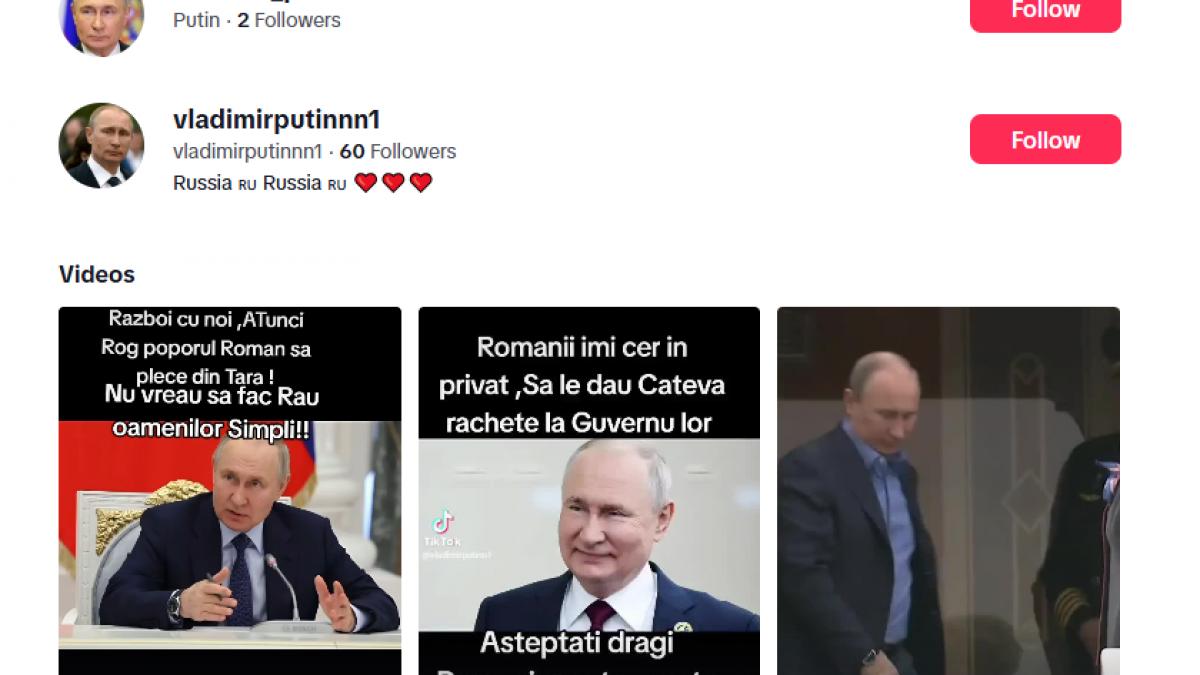Click the Putin nickname text at top

click(x=196, y=20)
